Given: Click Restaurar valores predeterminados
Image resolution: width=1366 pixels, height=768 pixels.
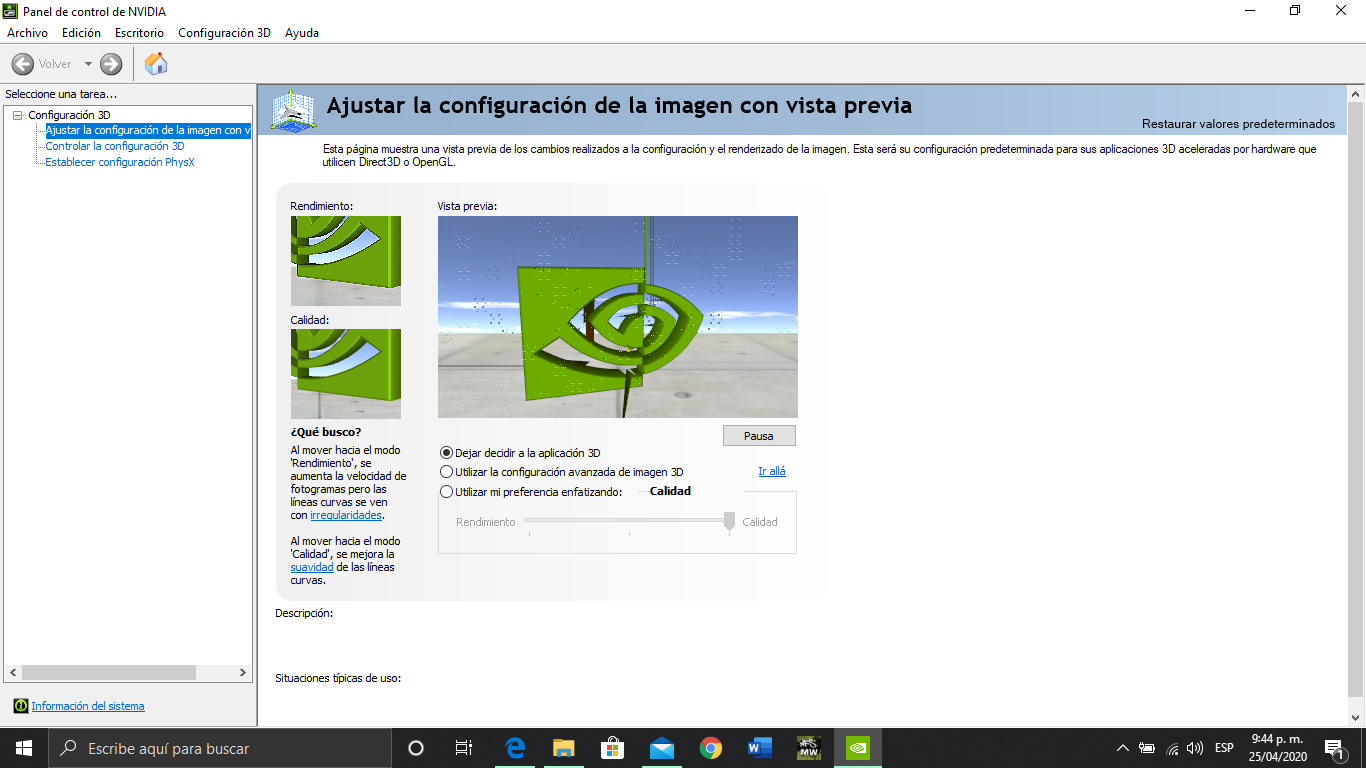Looking at the screenshot, I should 1238,124.
